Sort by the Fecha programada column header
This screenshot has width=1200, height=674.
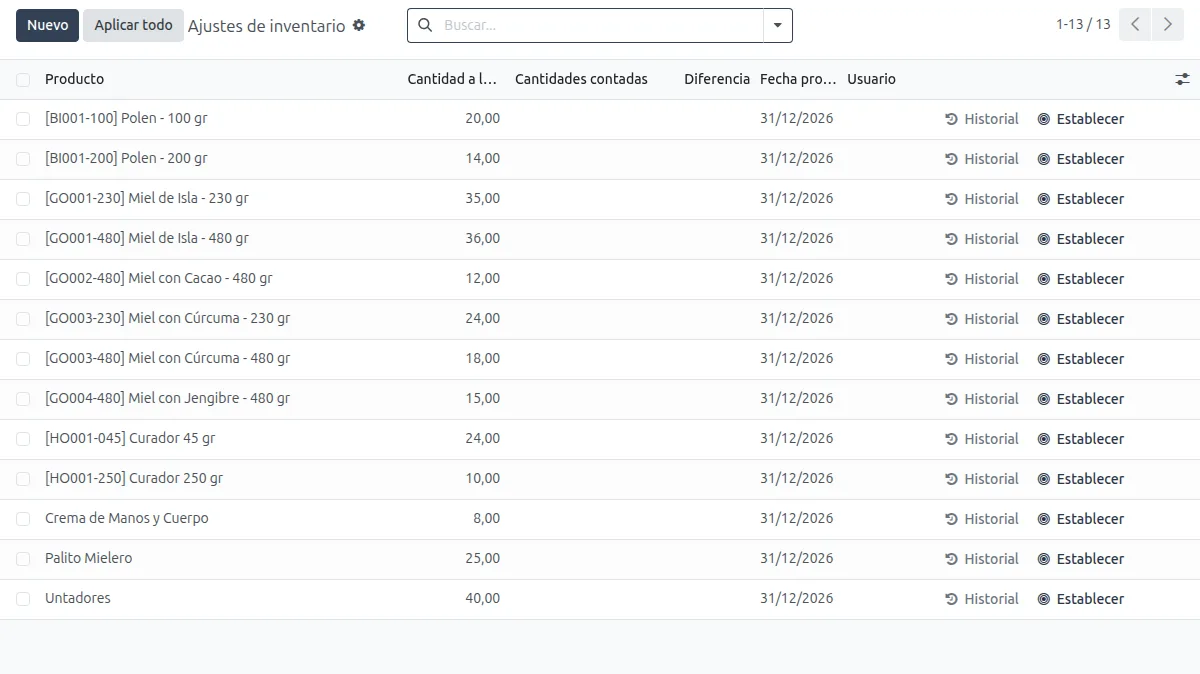click(798, 79)
